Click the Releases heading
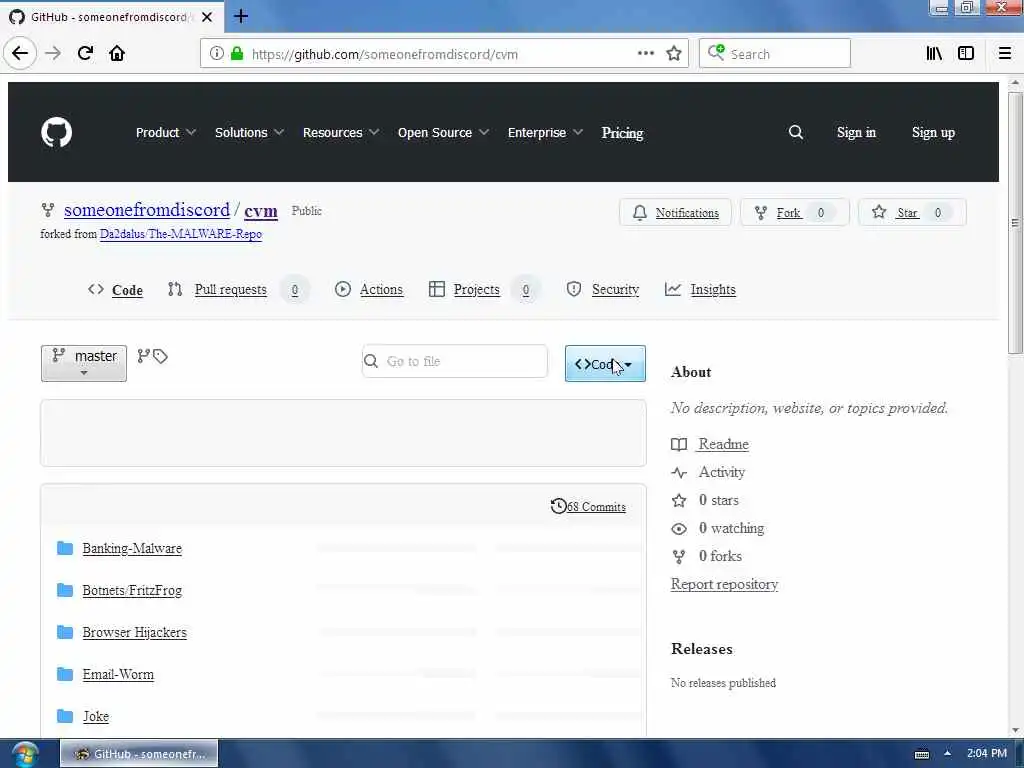Viewport: 1024px width, 768px height. (702, 648)
